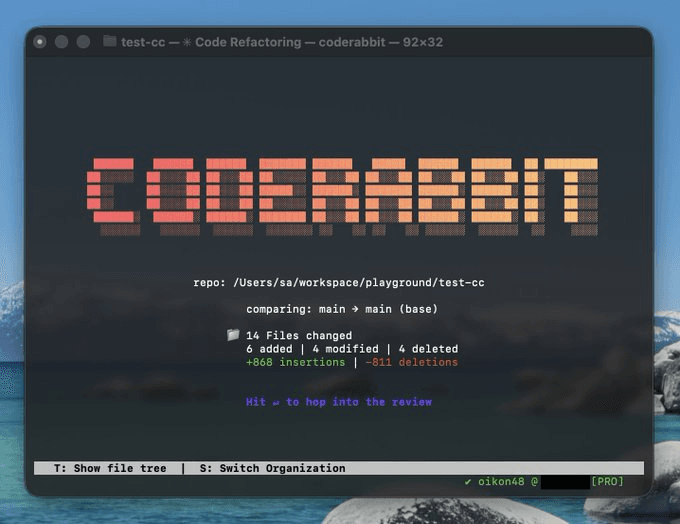680x524 pixels.
Task: Maximize the terminal window
Action: [x=83, y=42]
